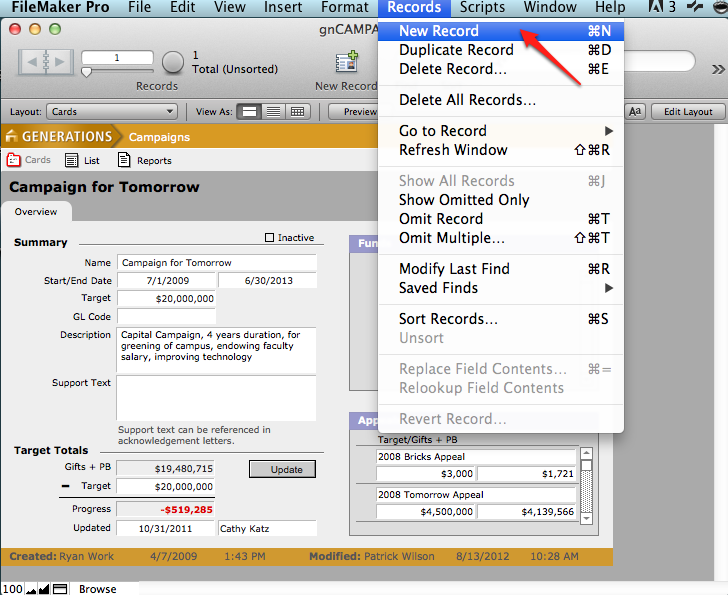Open the Cards view icon

(x=14, y=160)
